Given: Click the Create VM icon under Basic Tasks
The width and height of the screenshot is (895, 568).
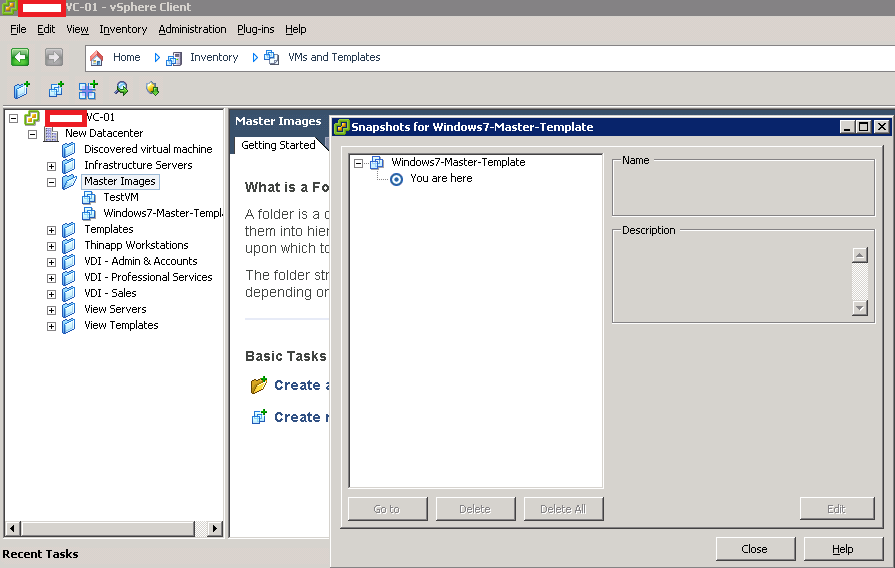Looking at the screenshot, I should 259,417.
